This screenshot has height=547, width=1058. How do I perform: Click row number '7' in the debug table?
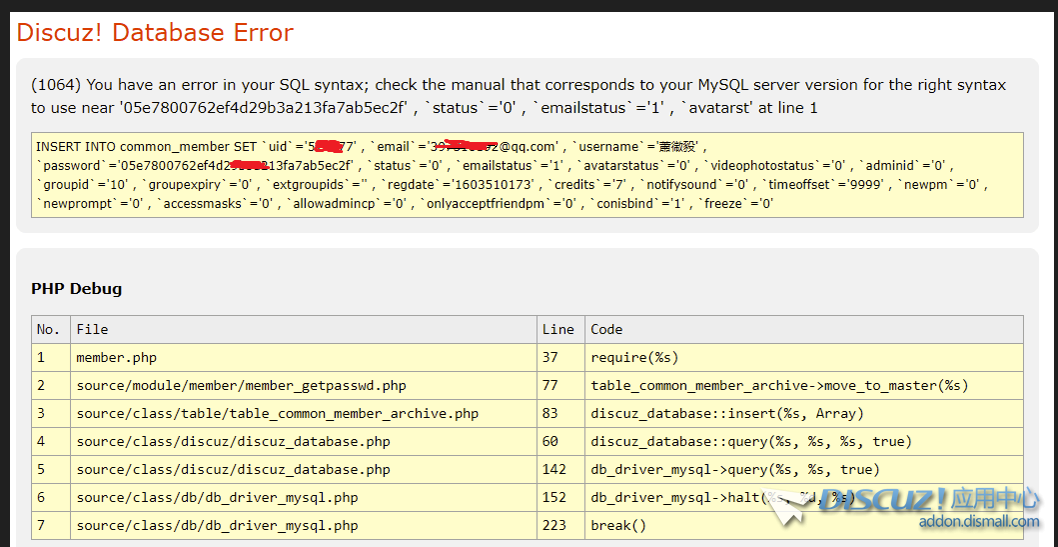(51, 525)
